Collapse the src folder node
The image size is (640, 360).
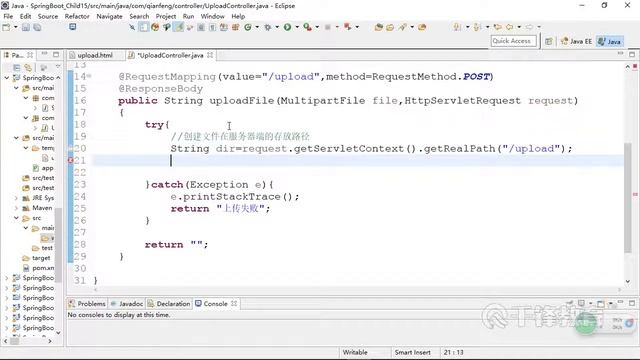pos(16,218)
